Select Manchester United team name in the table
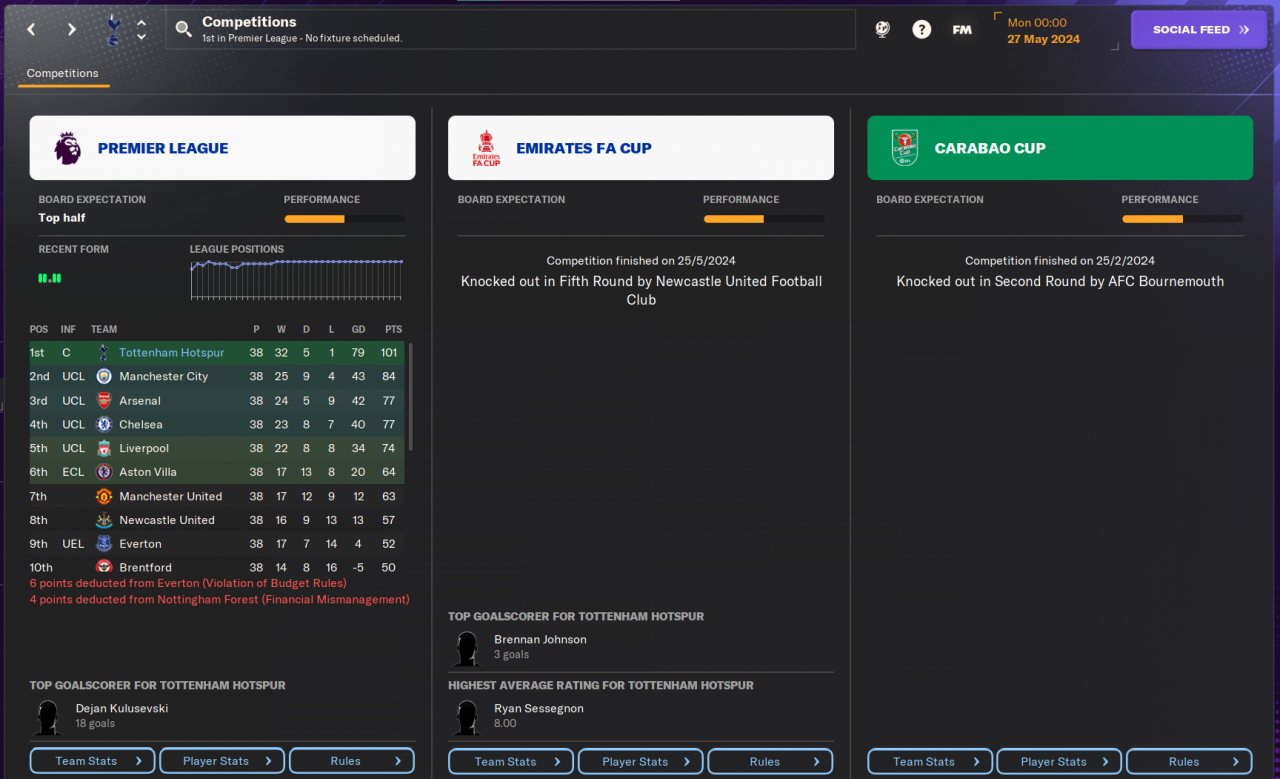This screenshot has width=1280, height=779. pos(171,496)
